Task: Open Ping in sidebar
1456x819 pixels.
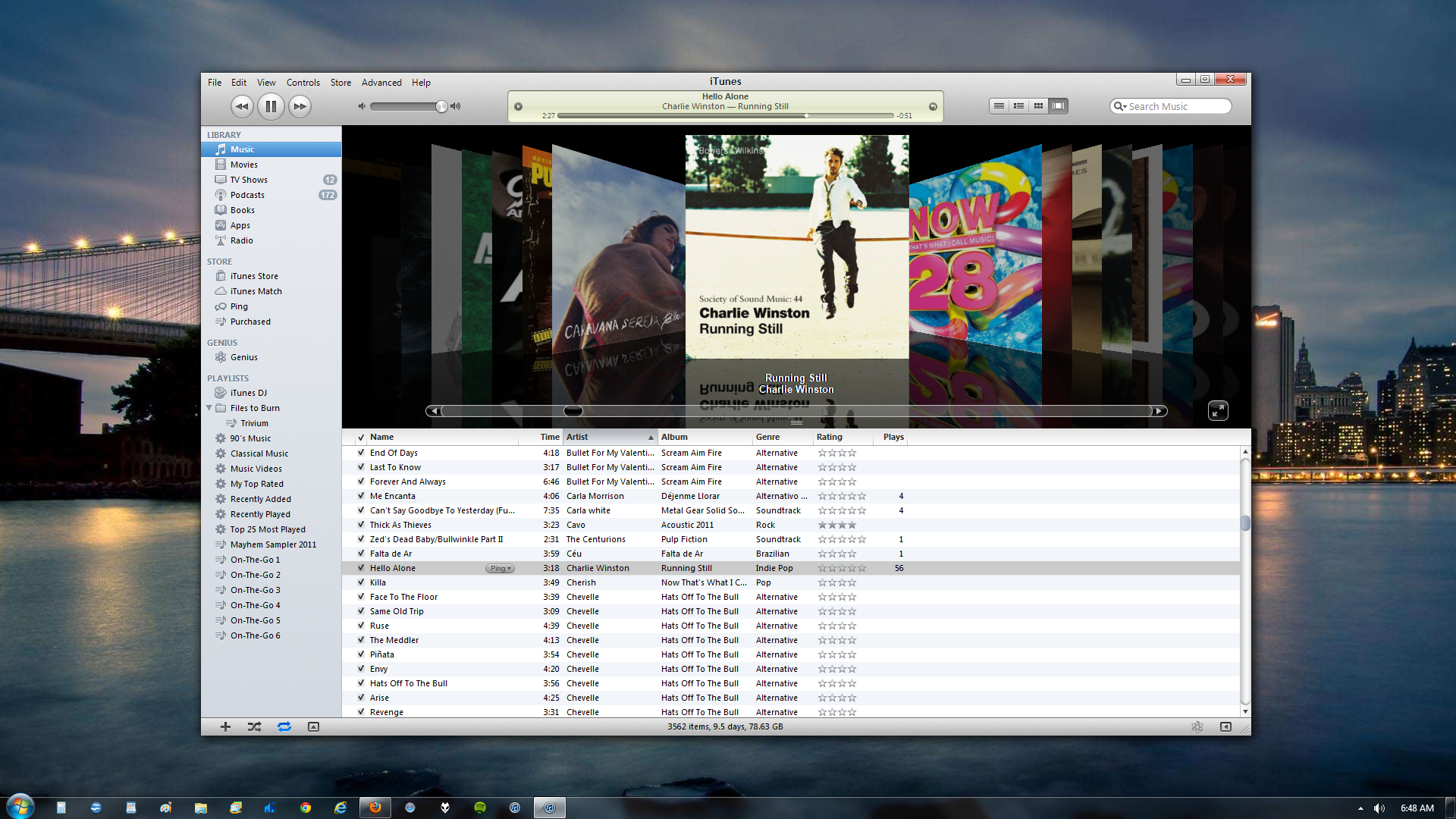Action: (239, 306)
